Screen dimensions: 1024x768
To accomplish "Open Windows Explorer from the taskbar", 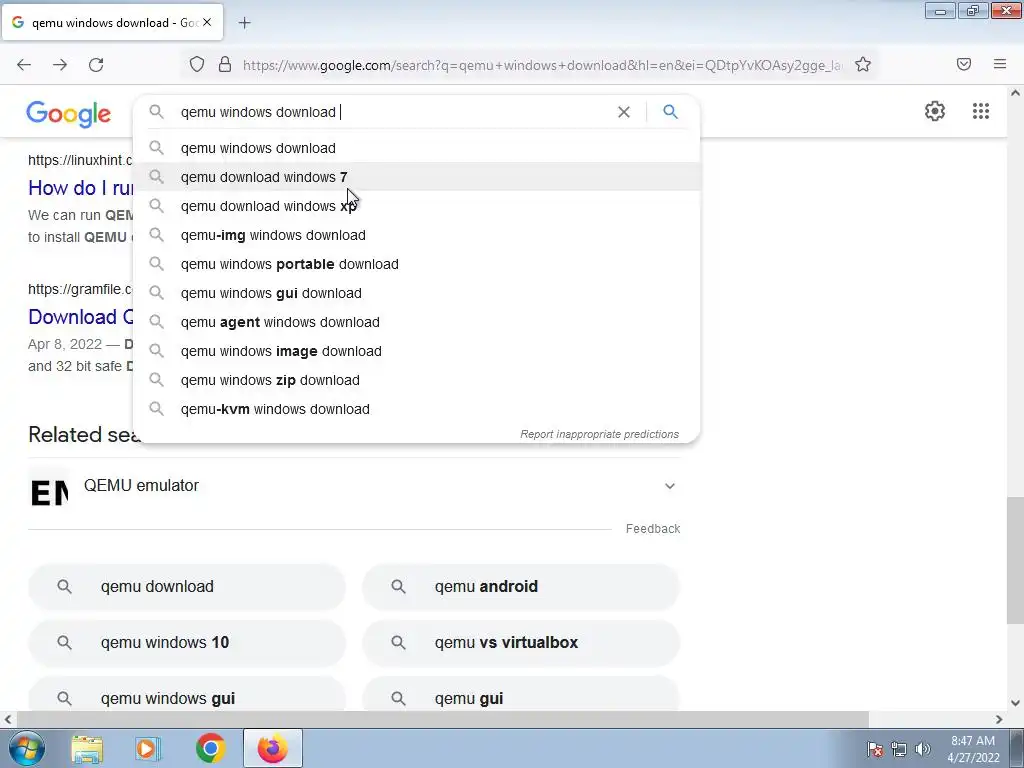I will point(87,748).
